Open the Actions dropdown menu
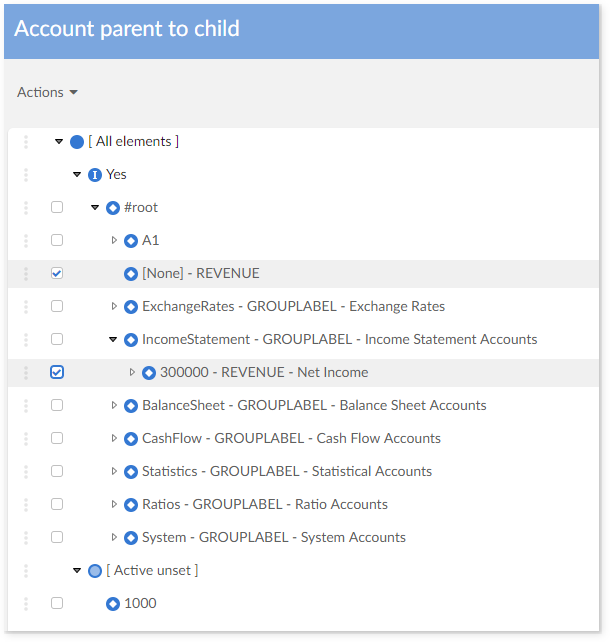The height and width of the screenshot is (642, 610). click(x=47, y=92)
